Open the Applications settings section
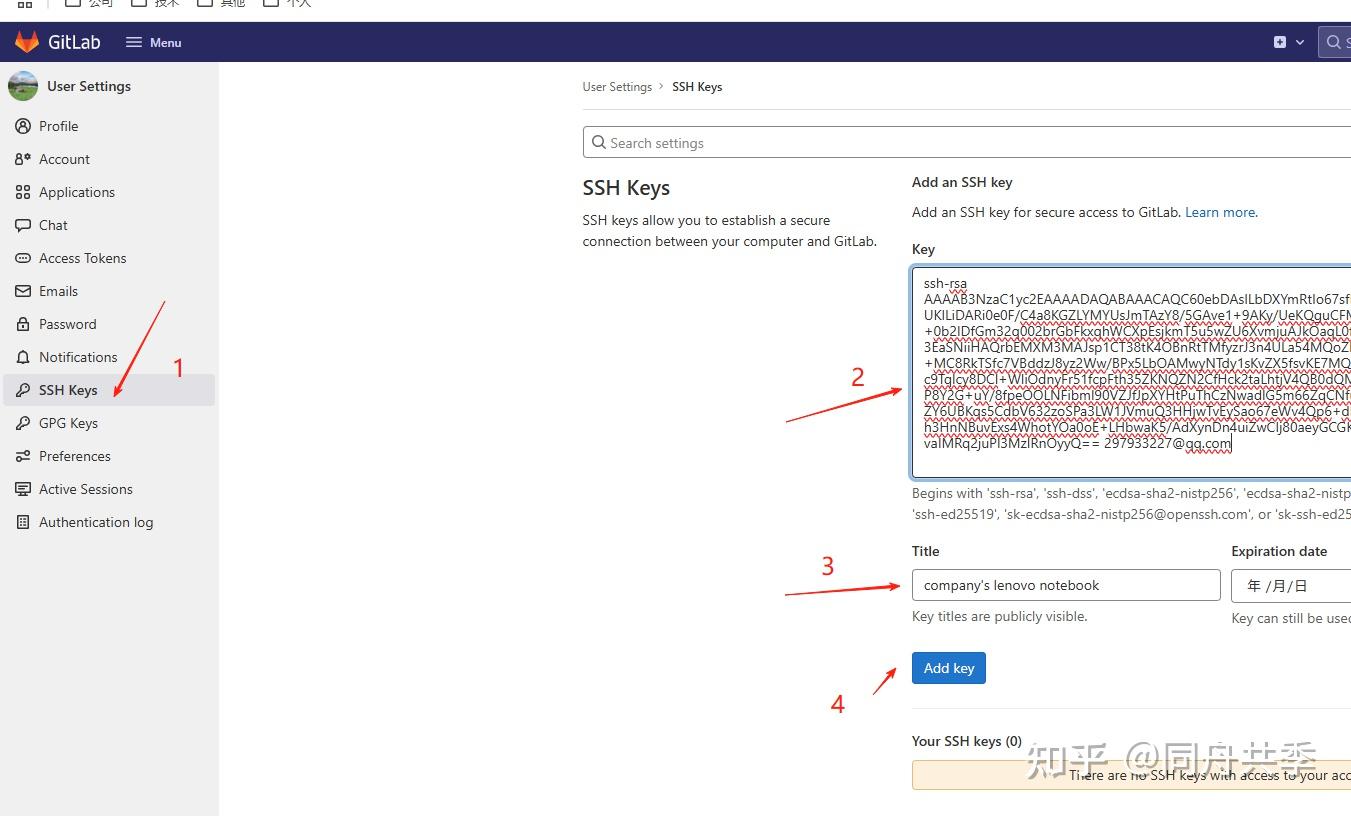 point(75,191)
